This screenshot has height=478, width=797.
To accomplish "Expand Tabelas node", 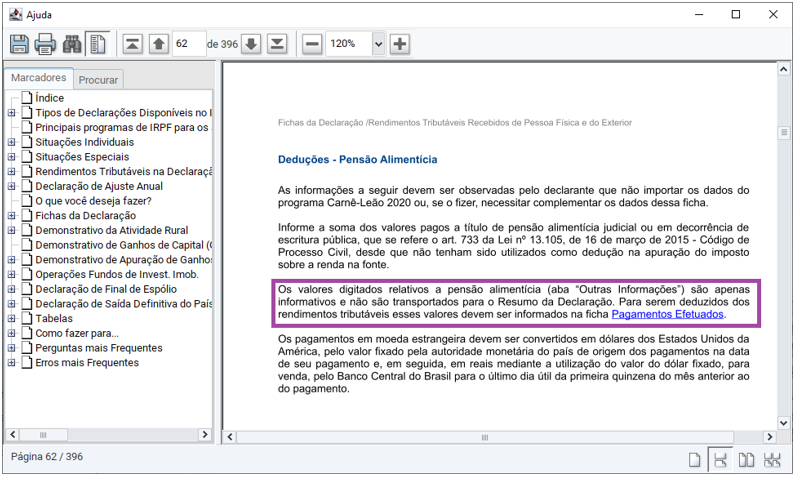I will click(x=12, y=319).
